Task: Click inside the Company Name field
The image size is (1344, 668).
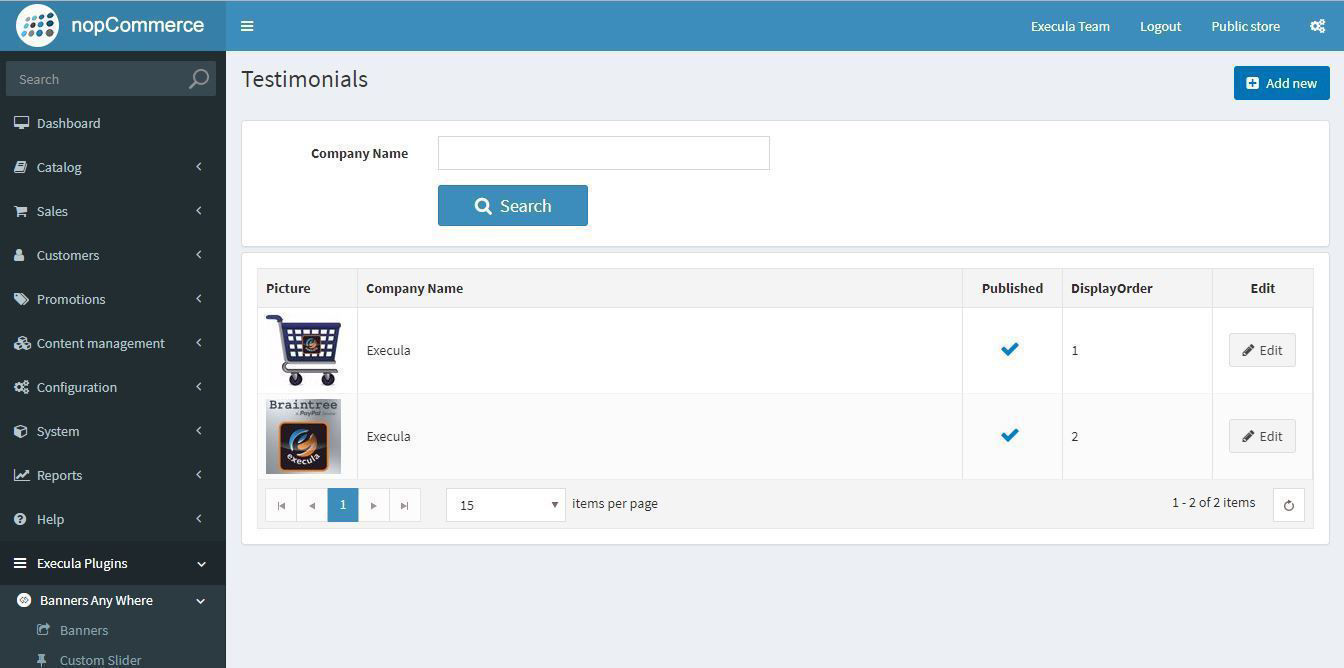Action: point(603,152)
